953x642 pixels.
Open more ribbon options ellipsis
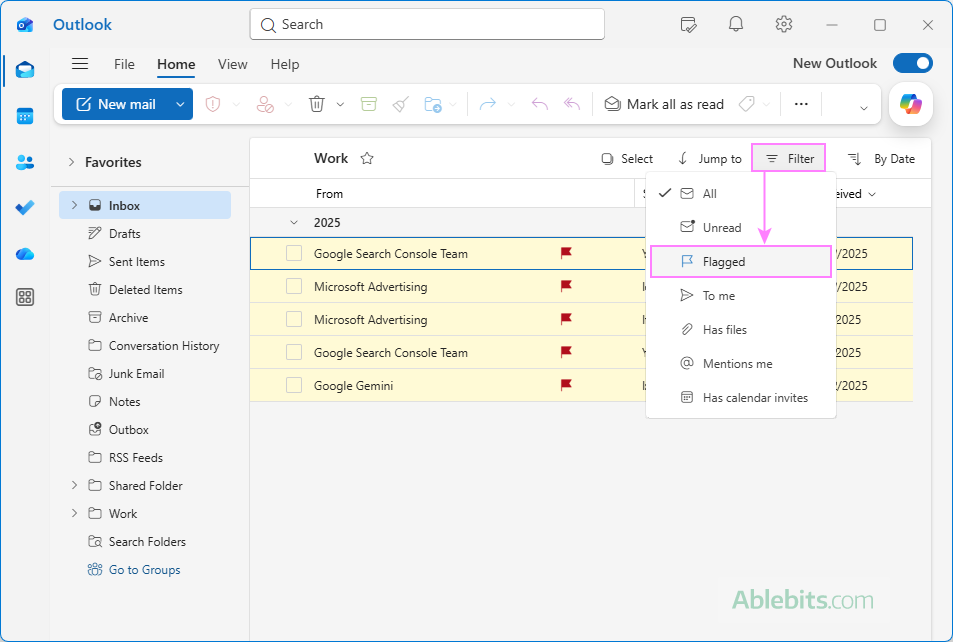point(801,105)
